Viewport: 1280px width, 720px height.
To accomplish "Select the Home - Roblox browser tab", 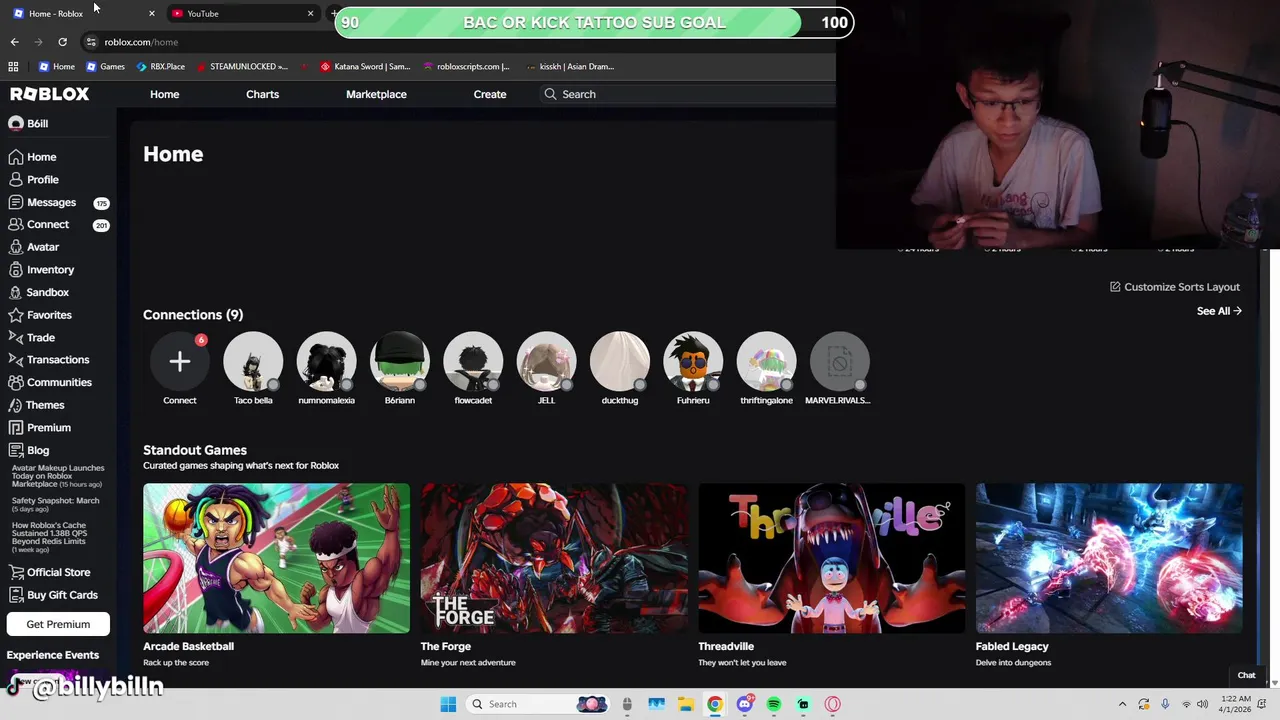I will [x=82, y=13].
